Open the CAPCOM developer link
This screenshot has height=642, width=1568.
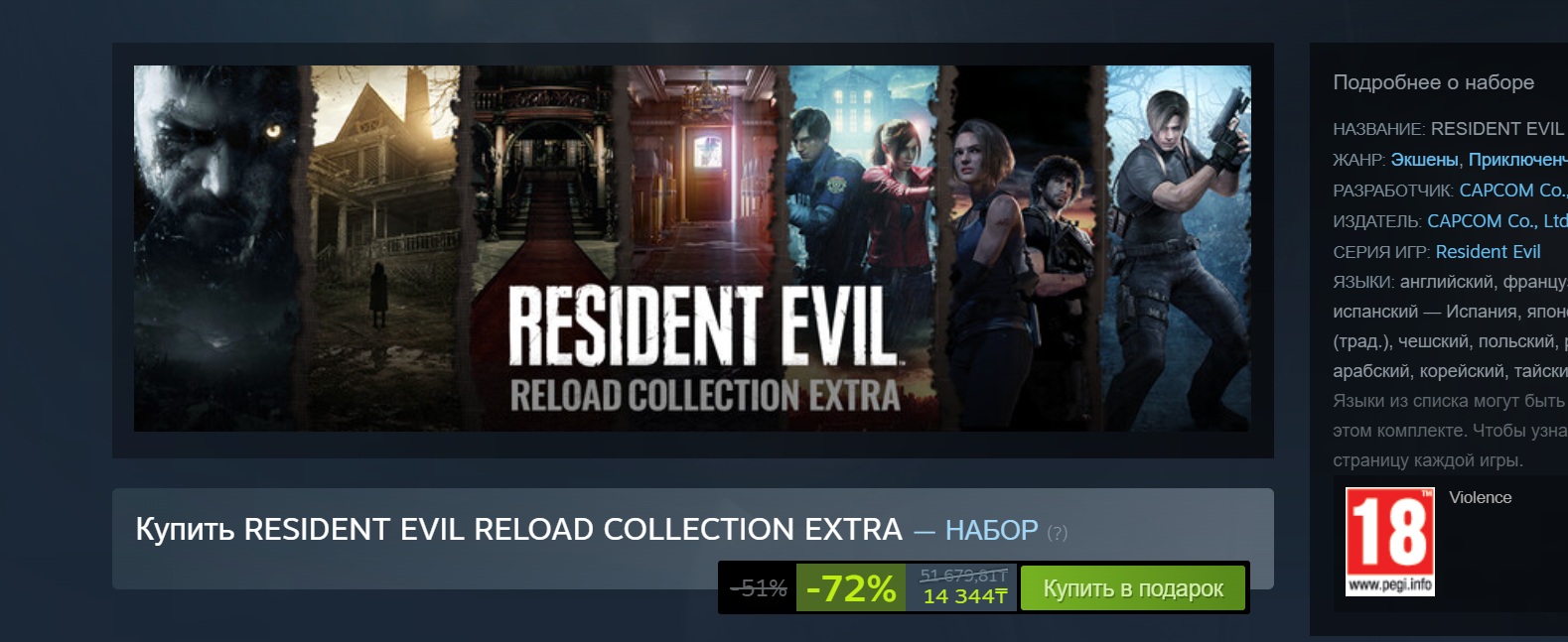(x=1513, y=191)
